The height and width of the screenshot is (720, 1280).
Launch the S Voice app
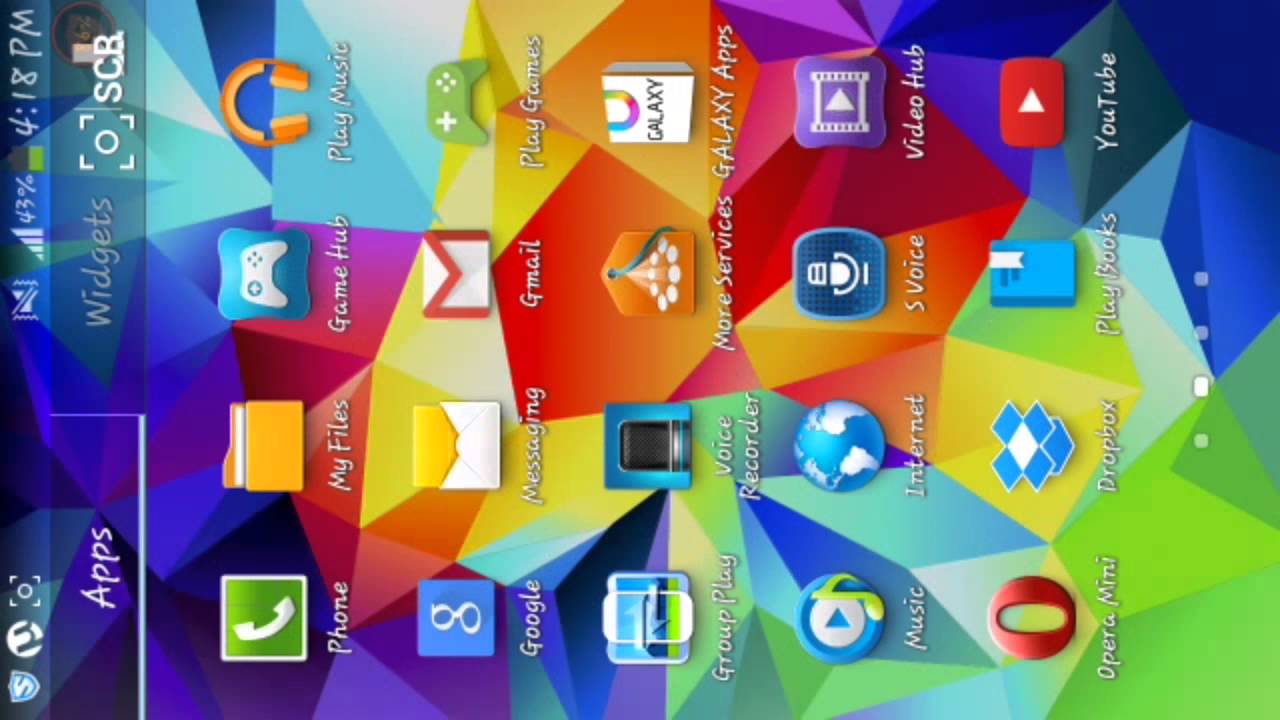pyautogui.click(x=840, y=274)
